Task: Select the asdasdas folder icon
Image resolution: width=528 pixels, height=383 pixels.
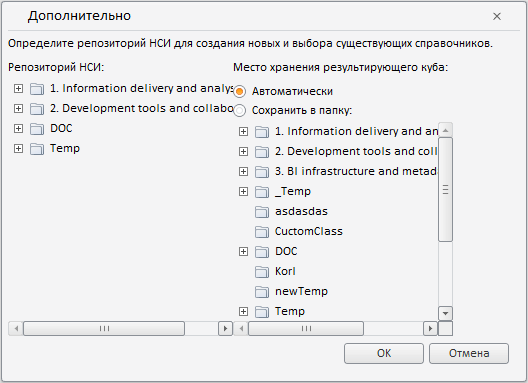Action: coord(262,212)
